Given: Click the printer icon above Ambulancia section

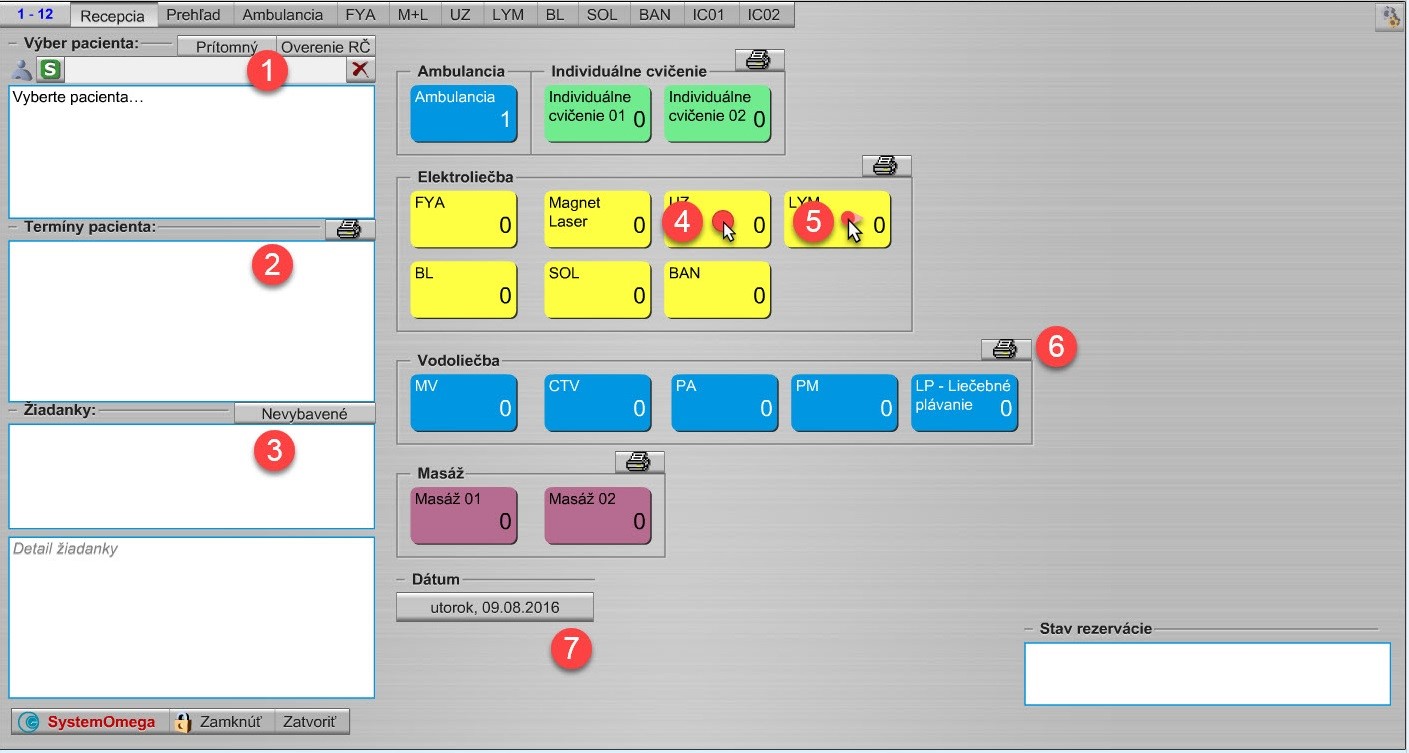Looking at the screenshot, I should pos(759,60).
